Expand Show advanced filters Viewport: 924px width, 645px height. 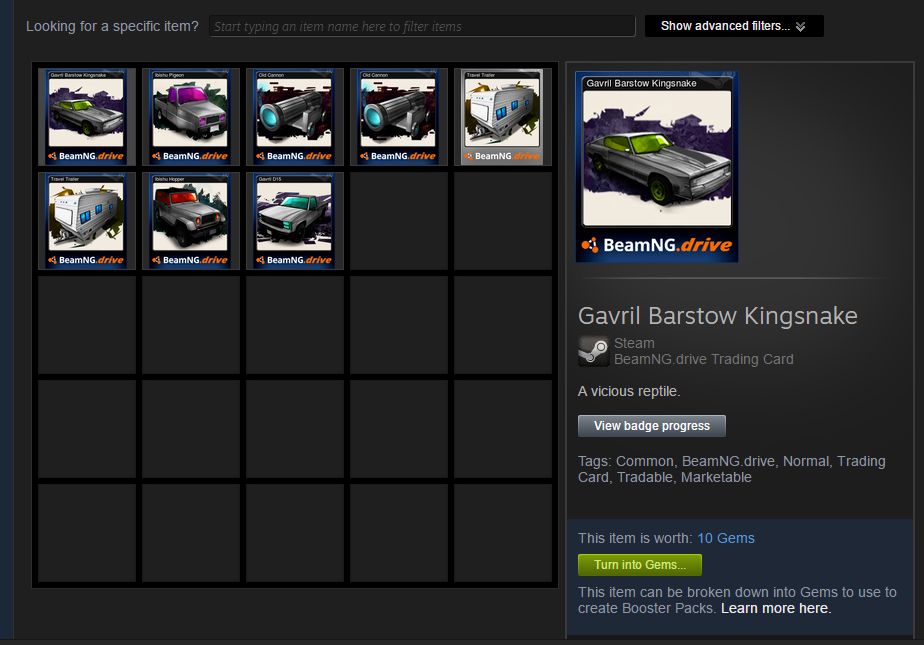click(734, 26)
